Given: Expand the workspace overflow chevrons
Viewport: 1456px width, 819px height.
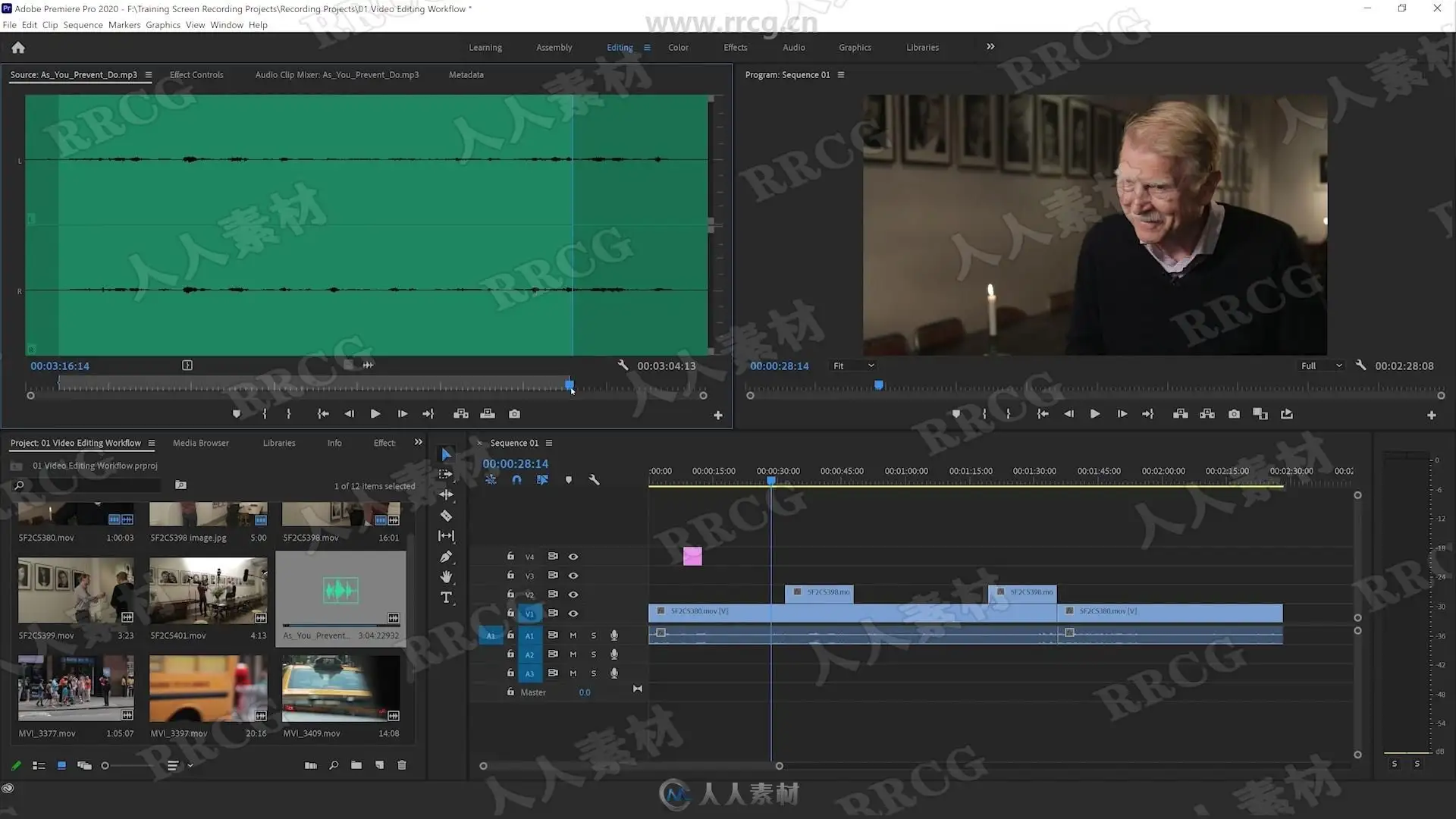Looking at the screenshot, I should [990, 47].
